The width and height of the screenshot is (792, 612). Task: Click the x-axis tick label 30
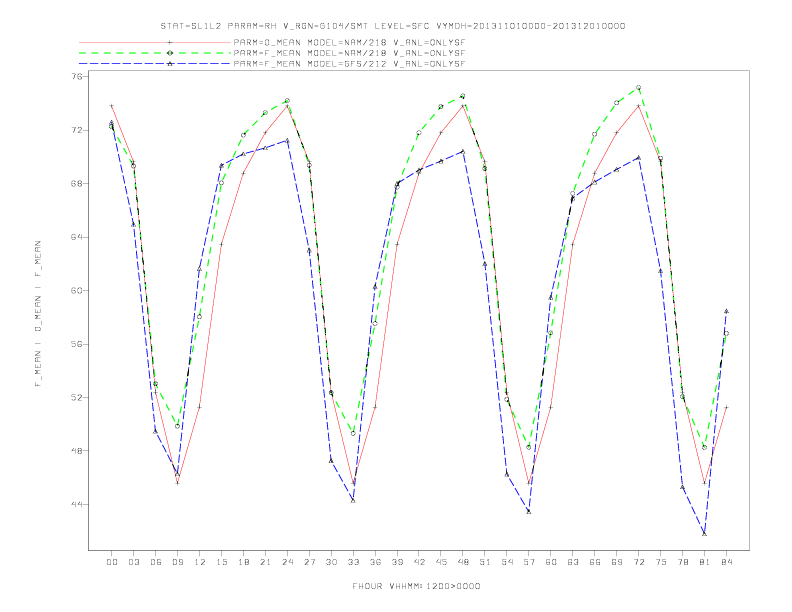click(x=331, y=562)
